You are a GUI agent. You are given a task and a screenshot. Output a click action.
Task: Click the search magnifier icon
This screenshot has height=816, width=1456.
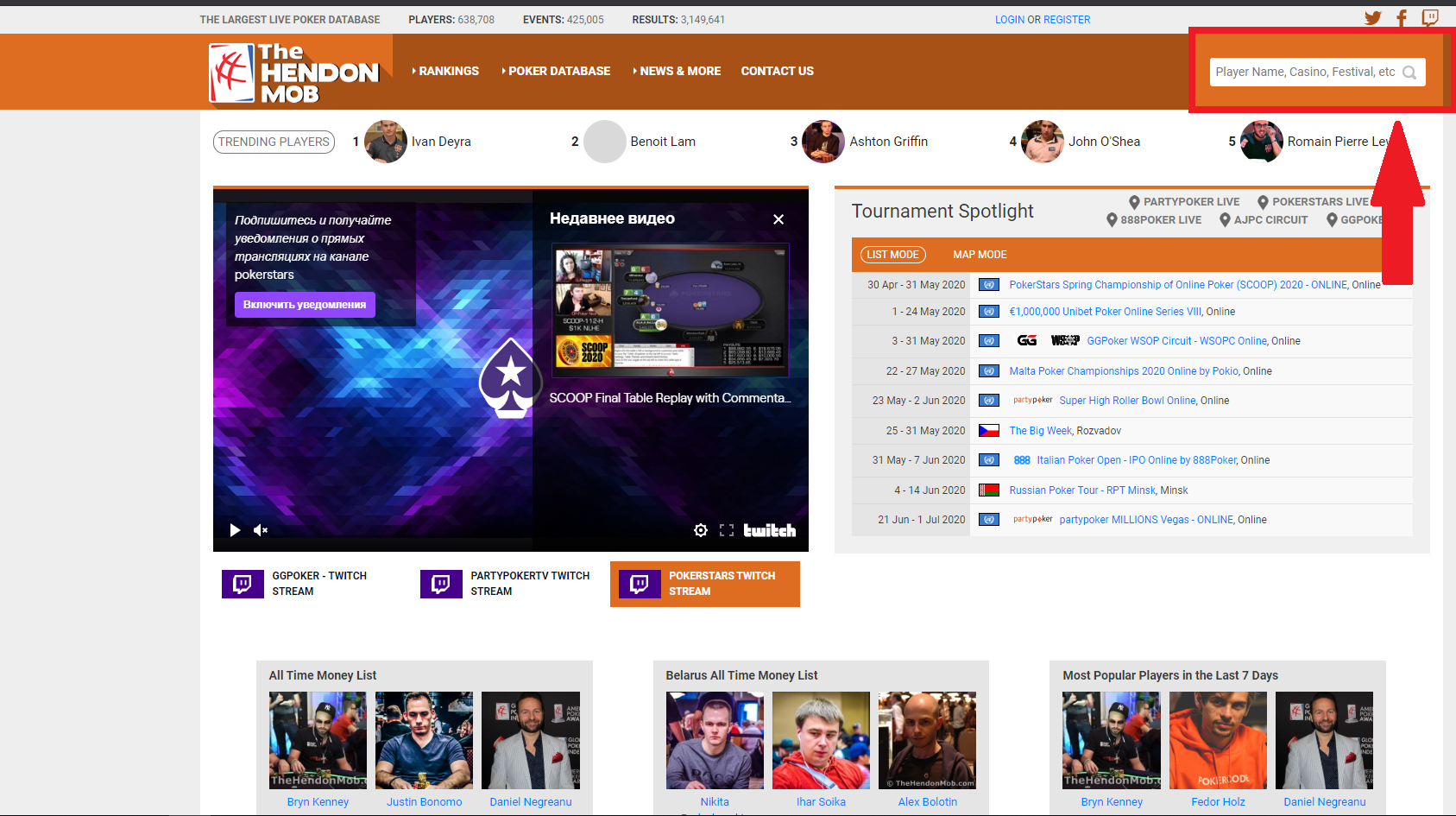click(x=1409, y=73)
